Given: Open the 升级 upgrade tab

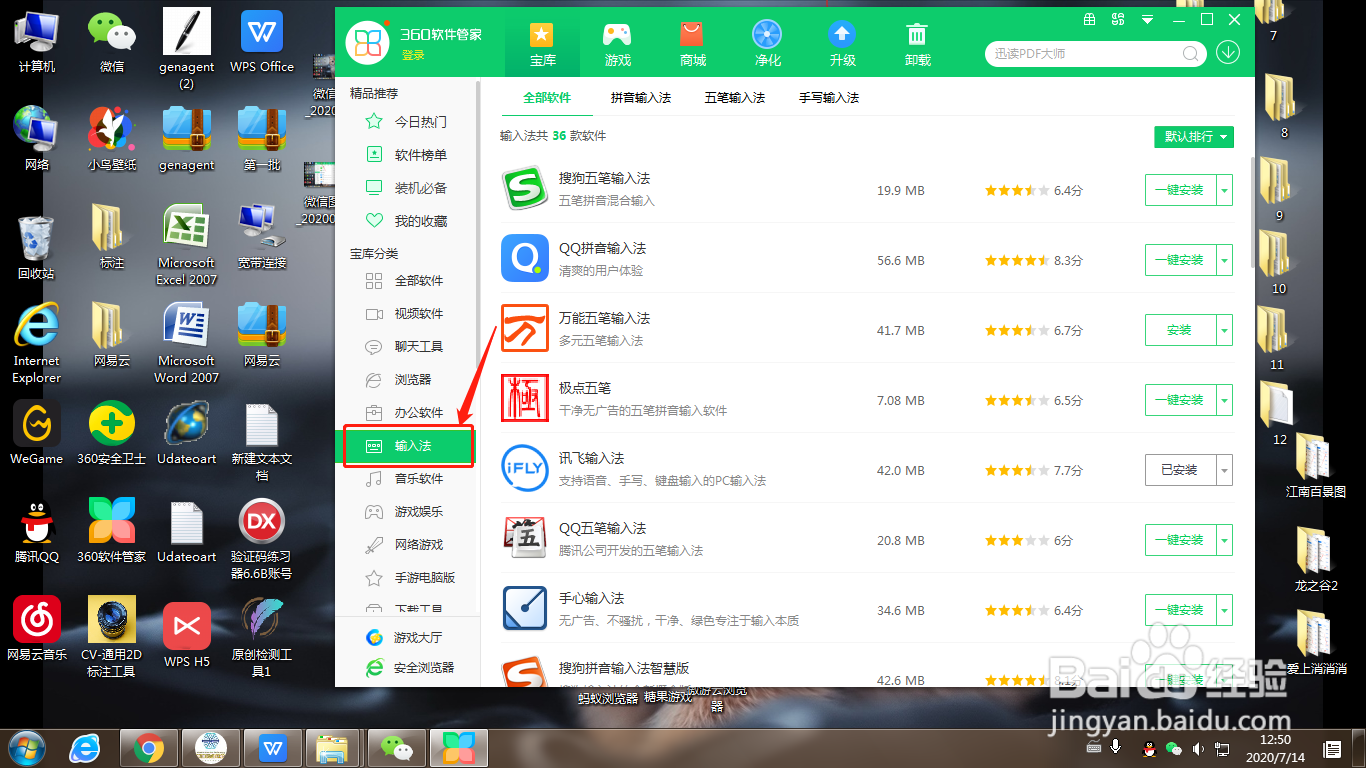Looking at the screenshot, I should point(842,44).
